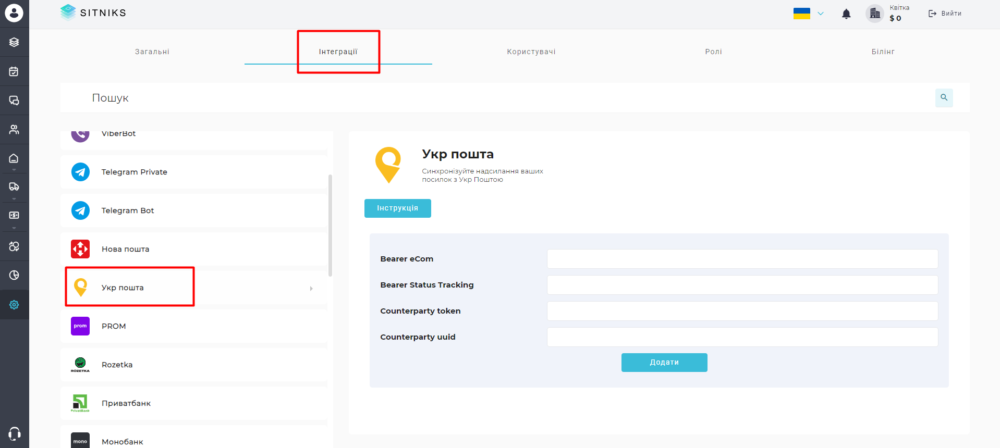The width and height of the screenshot is (1000, 448).
Task: Click the black Монобанк icon
Action: point(80,441)
